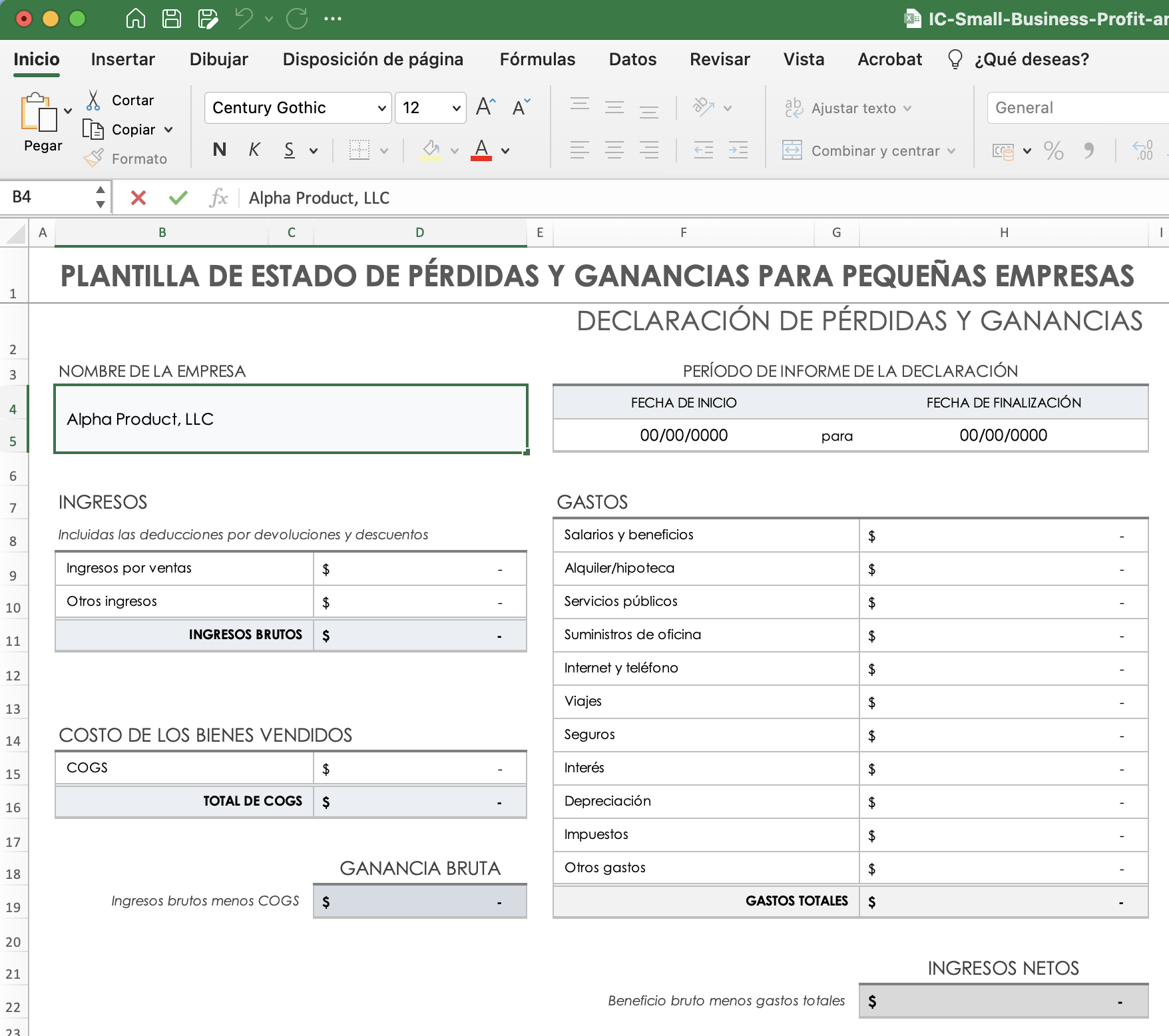Open the more options ellipsis in title bar
Screen dimensions: 1169x1036
click(x=333, y=19)
